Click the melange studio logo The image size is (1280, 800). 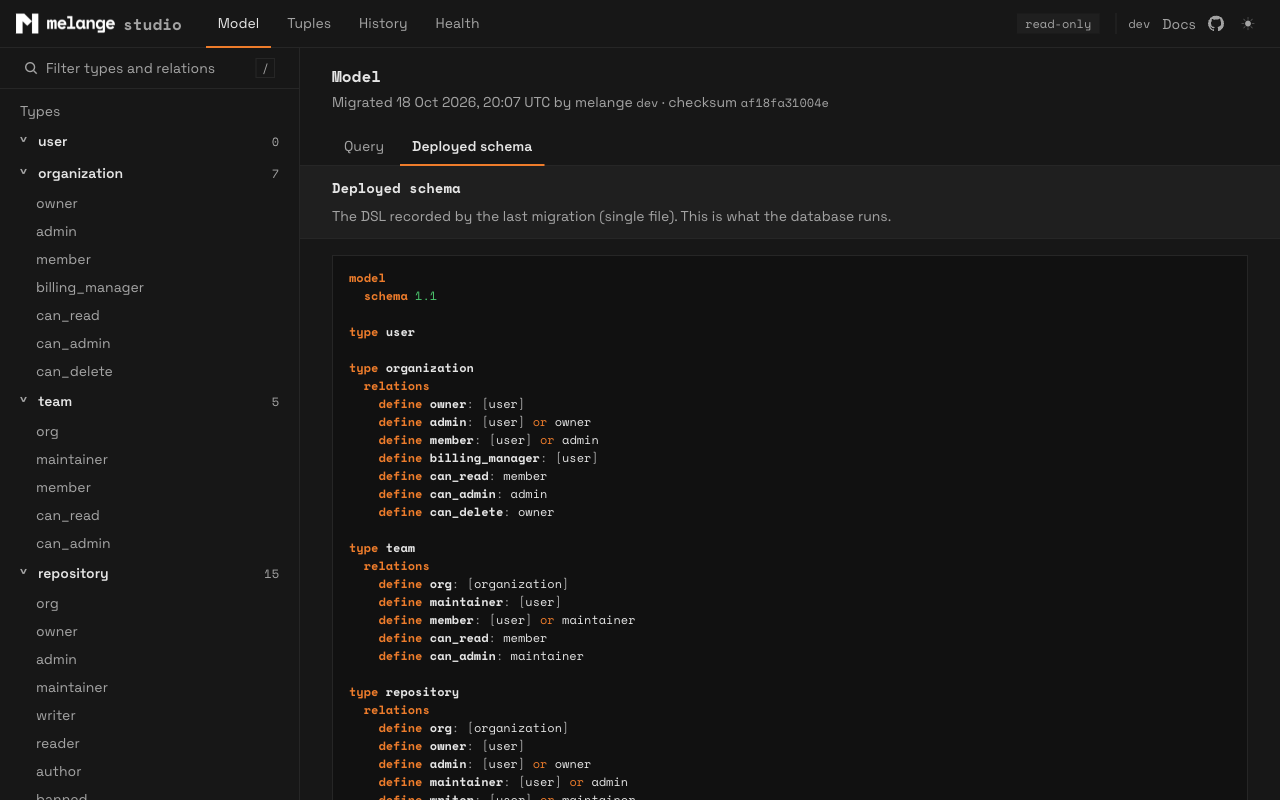[x=98, y=23]
